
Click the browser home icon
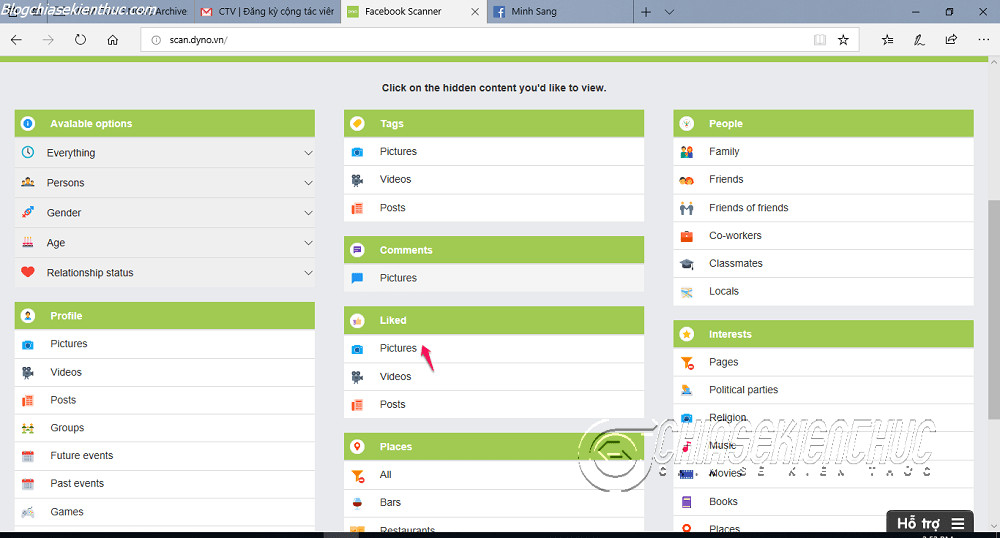coord(113,40)
